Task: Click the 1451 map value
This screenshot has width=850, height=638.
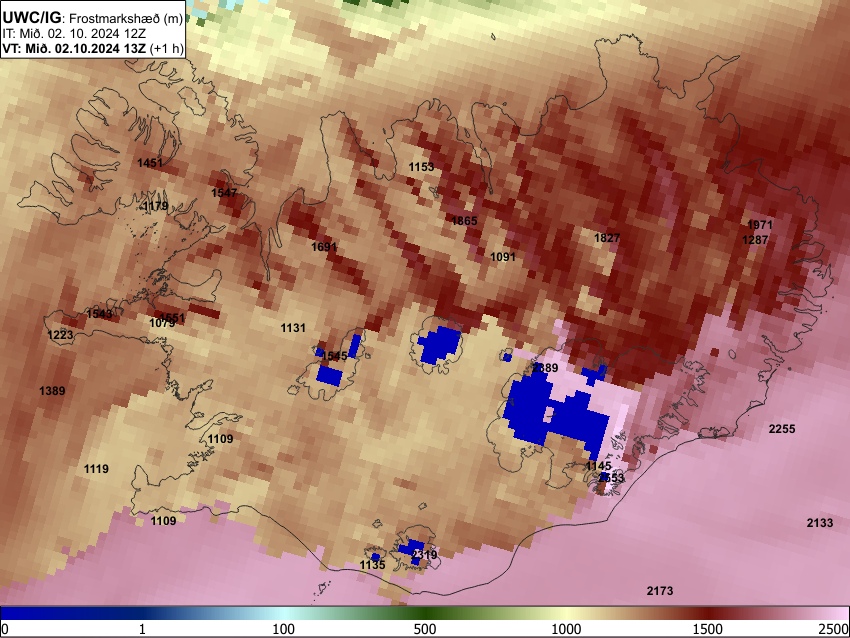Action: point(150,163)
